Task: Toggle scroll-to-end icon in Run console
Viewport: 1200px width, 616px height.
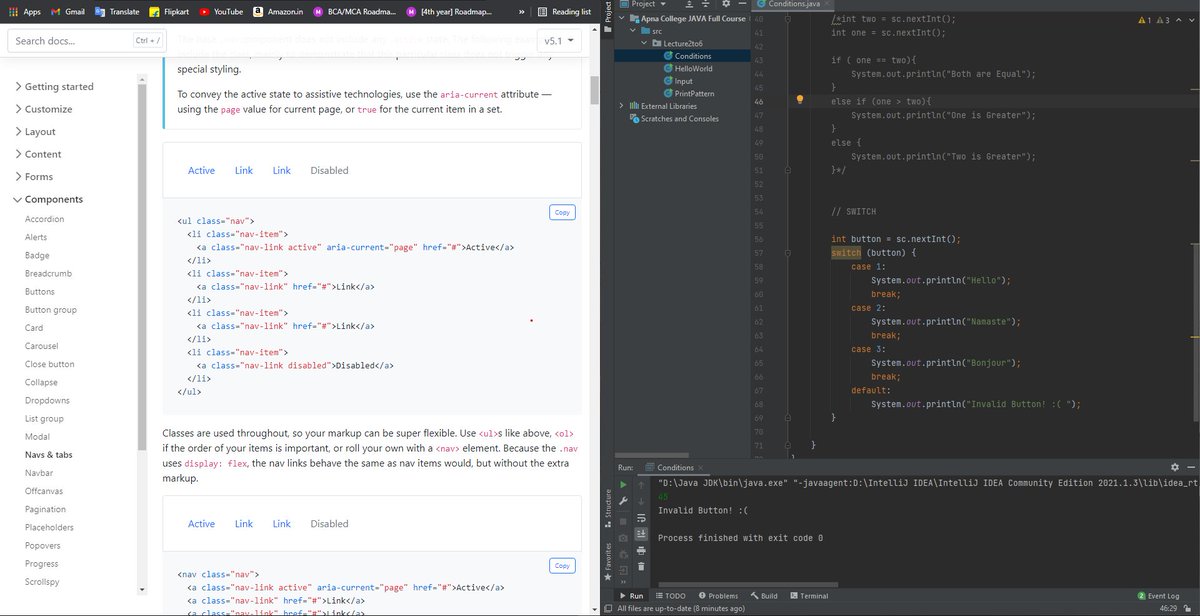Action: [641, 535]
